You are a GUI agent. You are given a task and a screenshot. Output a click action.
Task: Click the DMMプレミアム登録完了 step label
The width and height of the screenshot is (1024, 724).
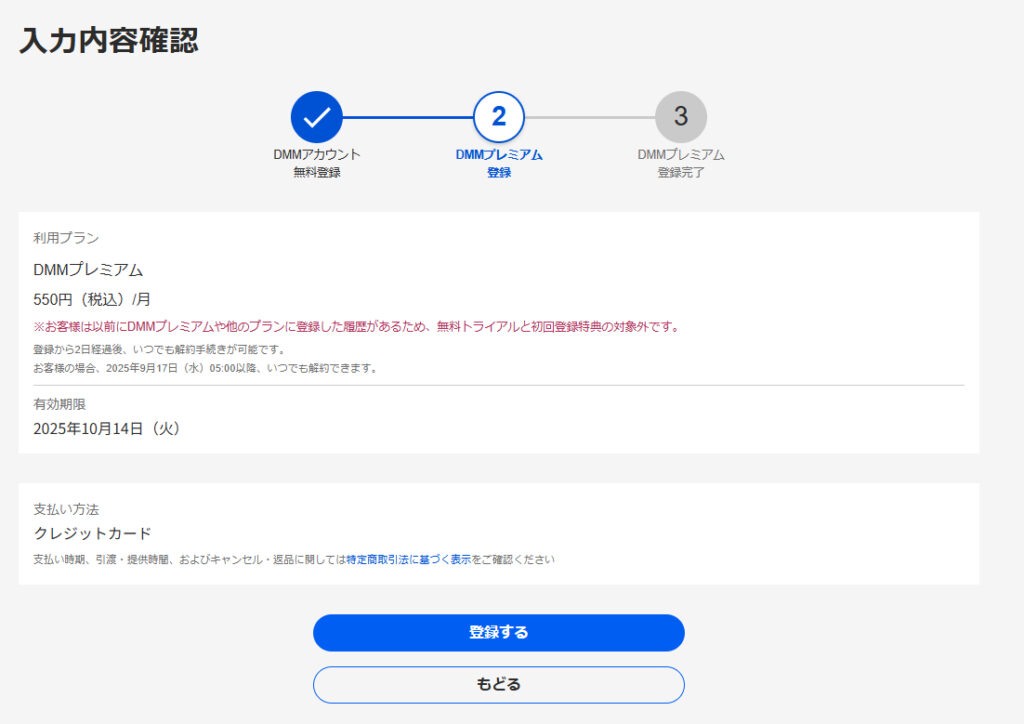click(x=681, y=163)
